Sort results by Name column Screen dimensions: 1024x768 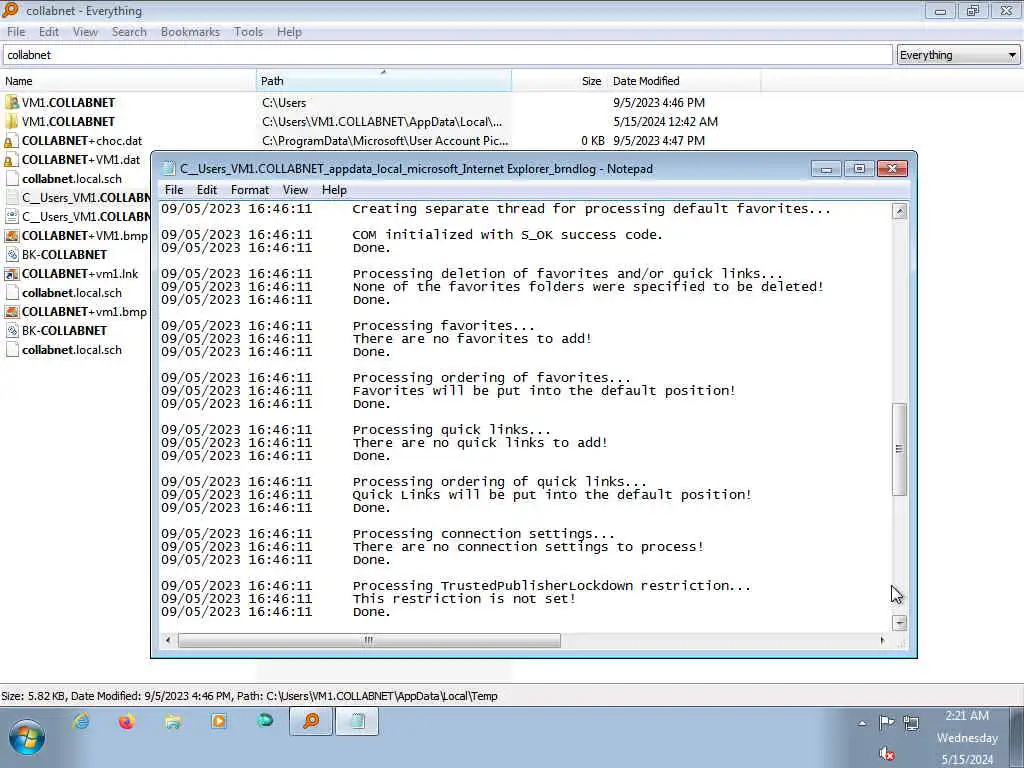tap(128, 81)
